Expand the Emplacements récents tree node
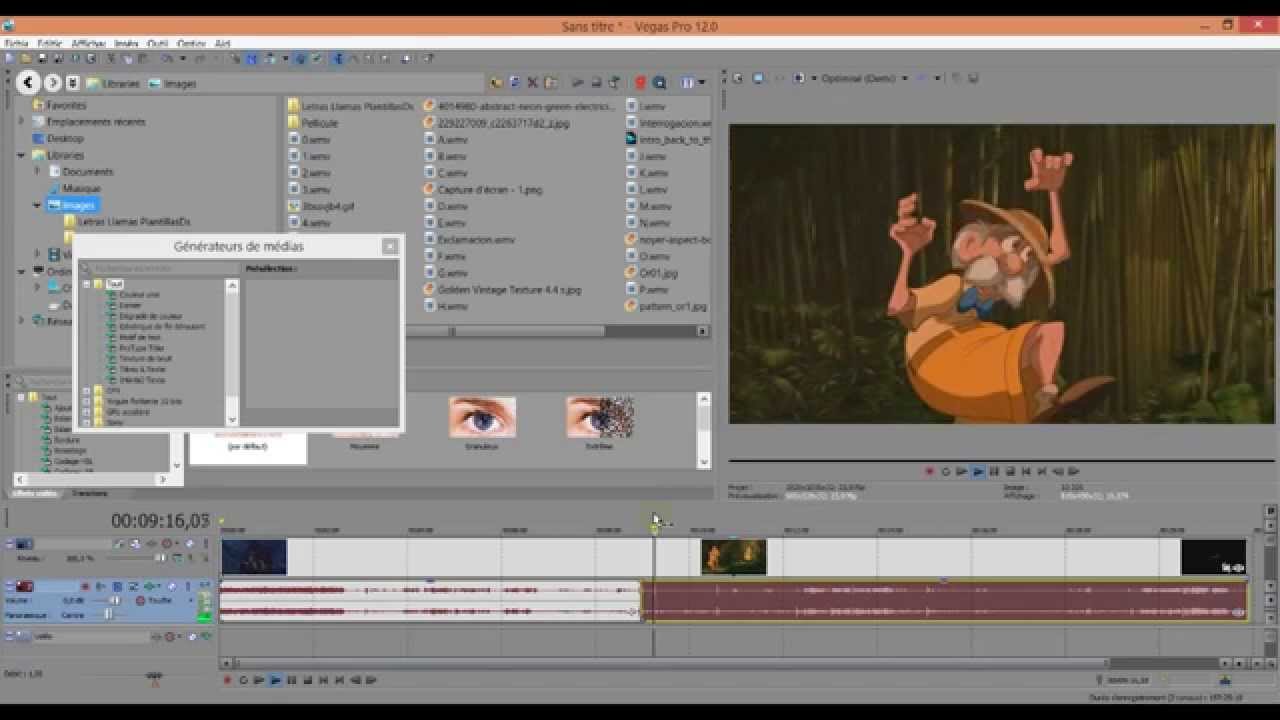1280x720 pixels. [21, 121]
